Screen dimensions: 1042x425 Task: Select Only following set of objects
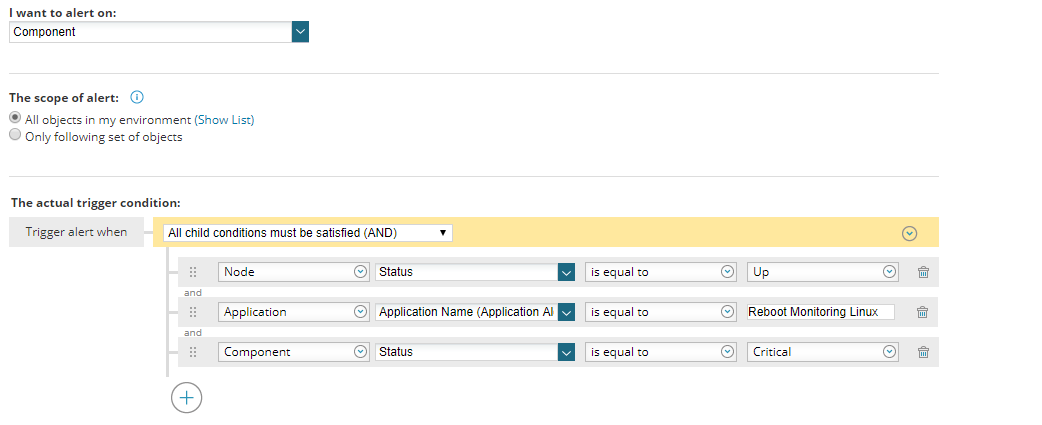click(x=15, y=135)
